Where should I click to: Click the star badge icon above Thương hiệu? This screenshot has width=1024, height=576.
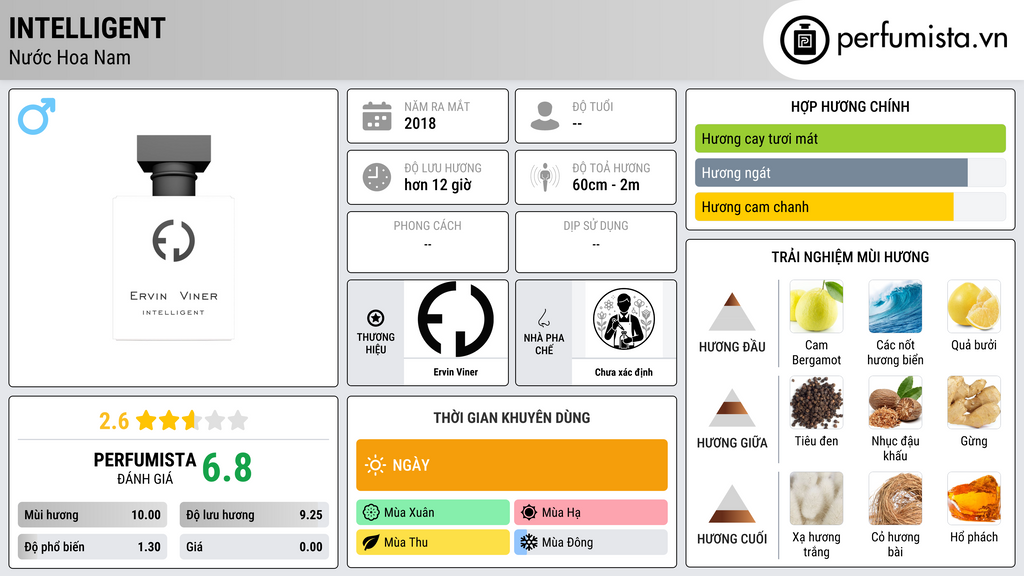(376, 318)
